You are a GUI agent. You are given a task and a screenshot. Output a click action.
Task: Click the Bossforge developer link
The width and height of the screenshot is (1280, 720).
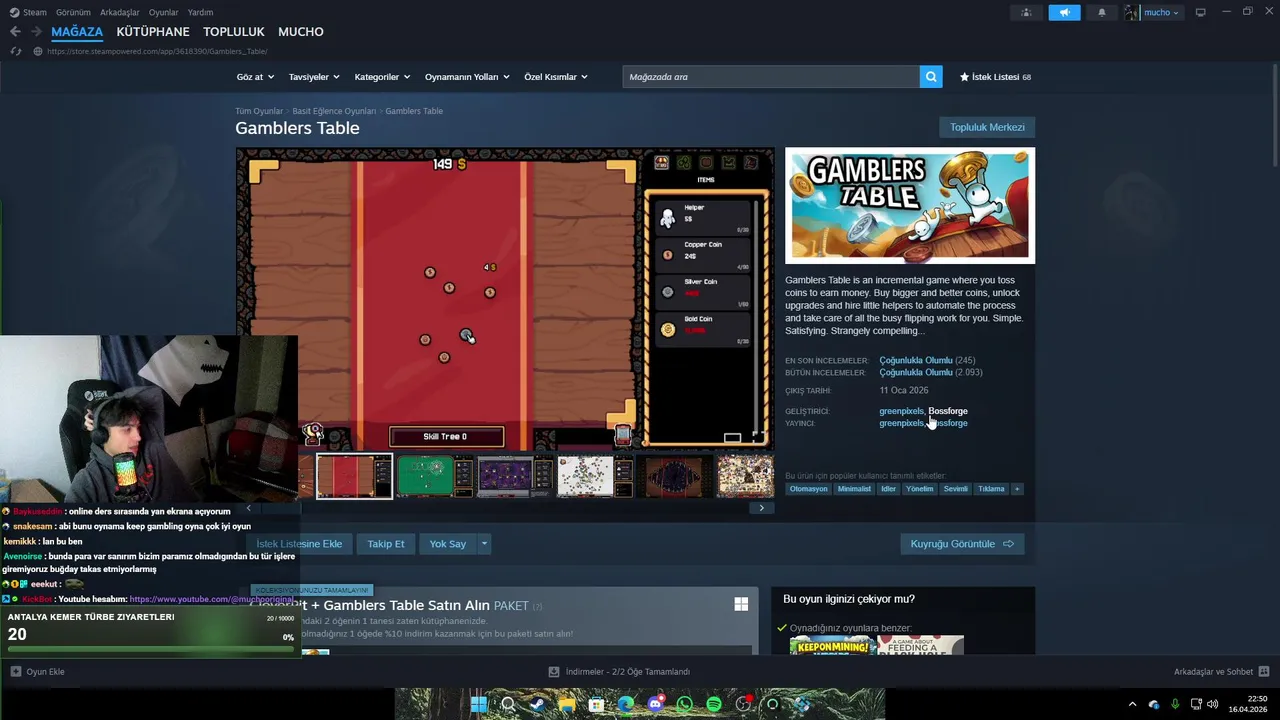[948, 411]
